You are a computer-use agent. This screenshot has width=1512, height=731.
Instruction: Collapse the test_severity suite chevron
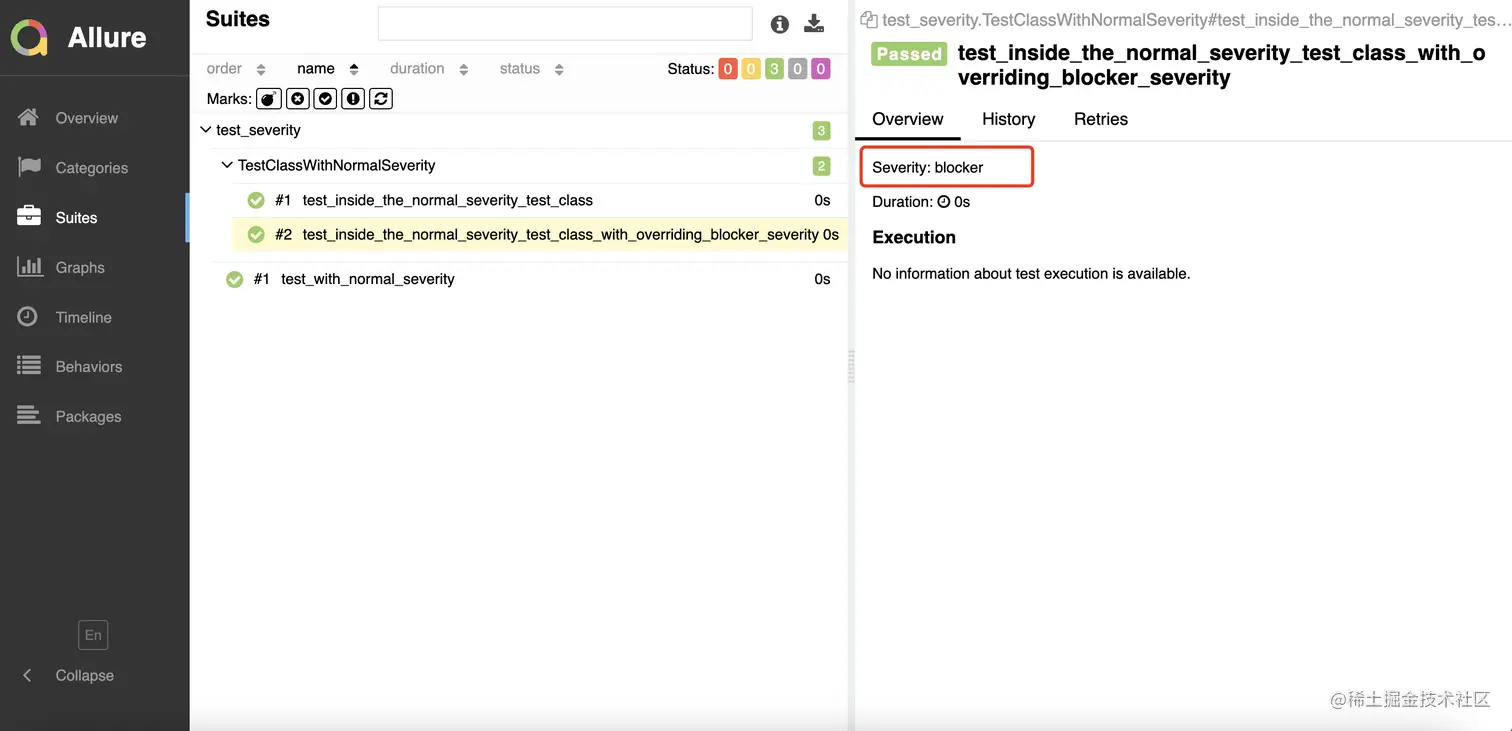205,130
